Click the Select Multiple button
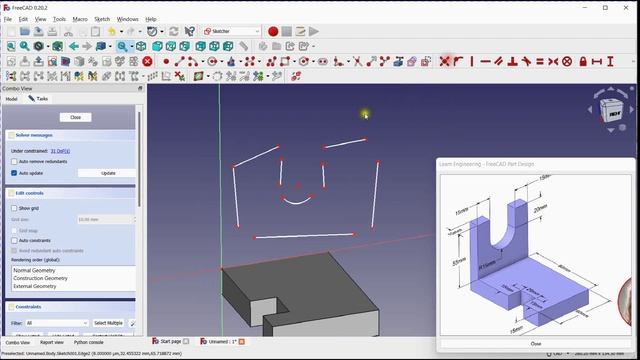Viewport: 640px width, 360px height. 108,323
